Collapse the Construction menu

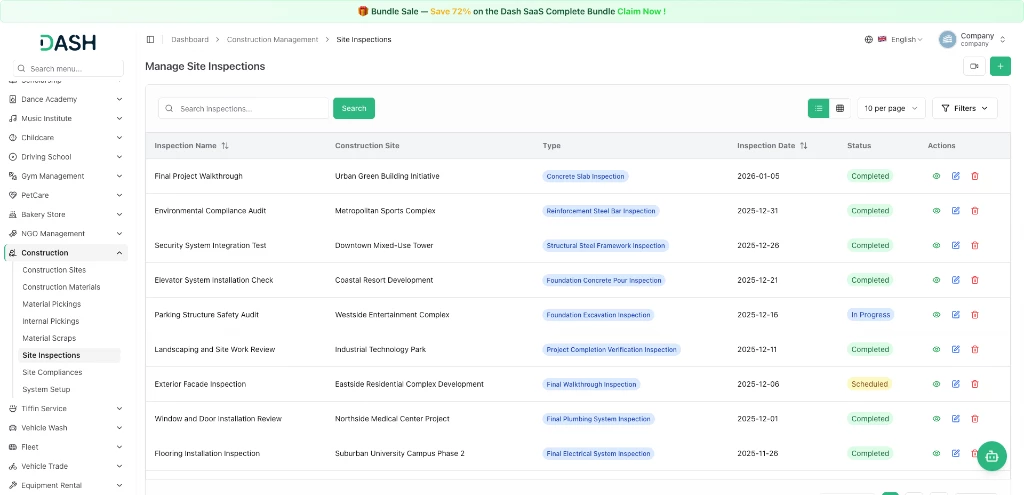tap(66, 253)
